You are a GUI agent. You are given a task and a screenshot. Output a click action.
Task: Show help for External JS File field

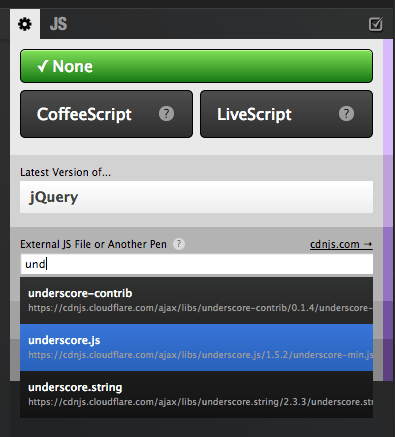click(179, 244)
